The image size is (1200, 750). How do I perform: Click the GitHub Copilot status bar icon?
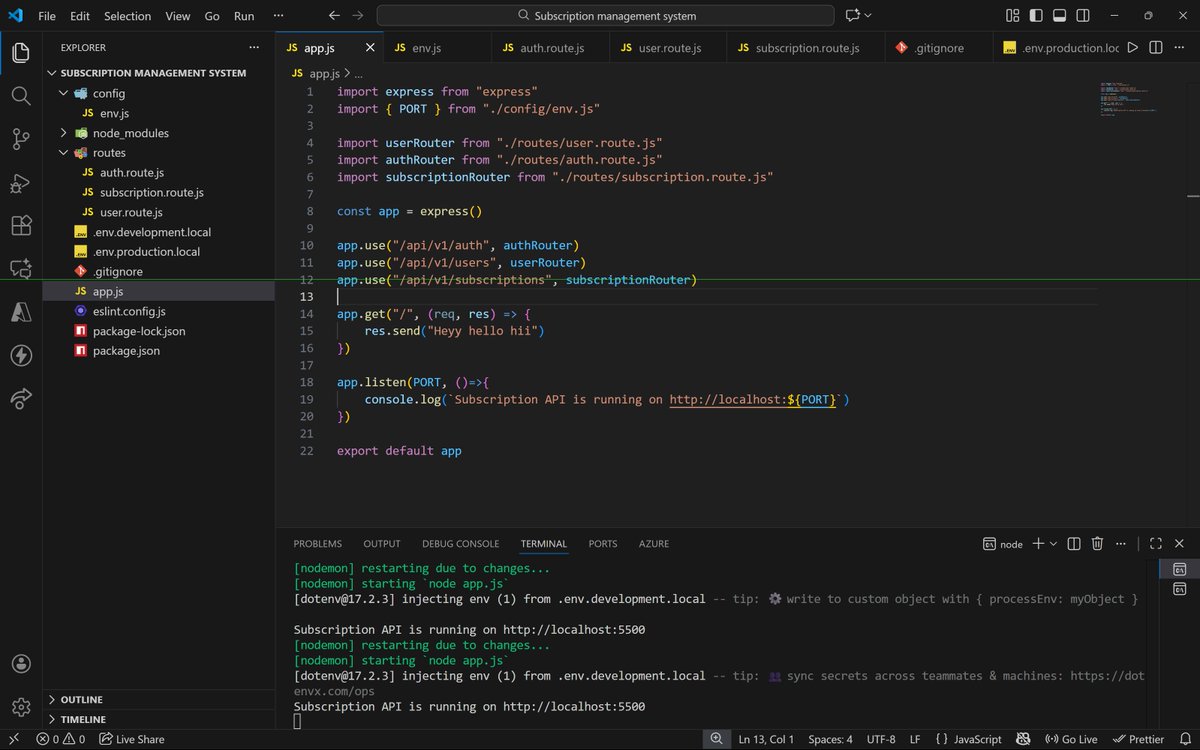tap(1023, 739)
